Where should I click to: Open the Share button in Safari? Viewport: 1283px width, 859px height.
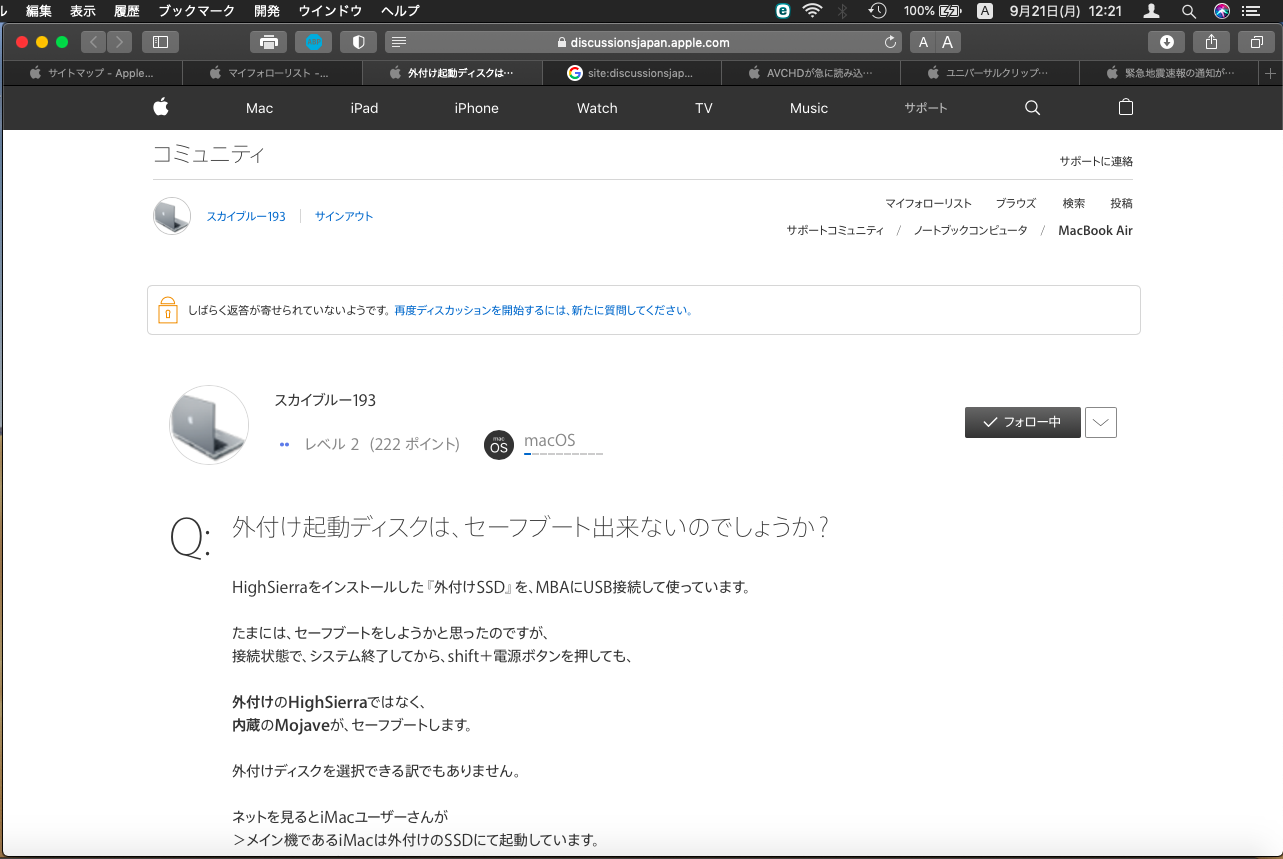1211,42
